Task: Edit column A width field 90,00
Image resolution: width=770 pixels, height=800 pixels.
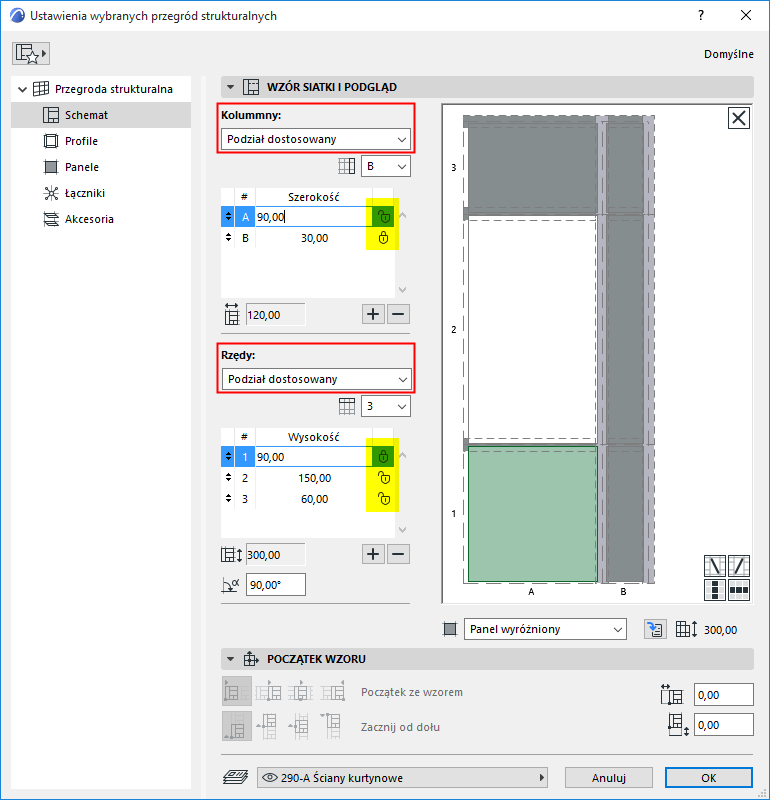Action: tap(313, 217)
